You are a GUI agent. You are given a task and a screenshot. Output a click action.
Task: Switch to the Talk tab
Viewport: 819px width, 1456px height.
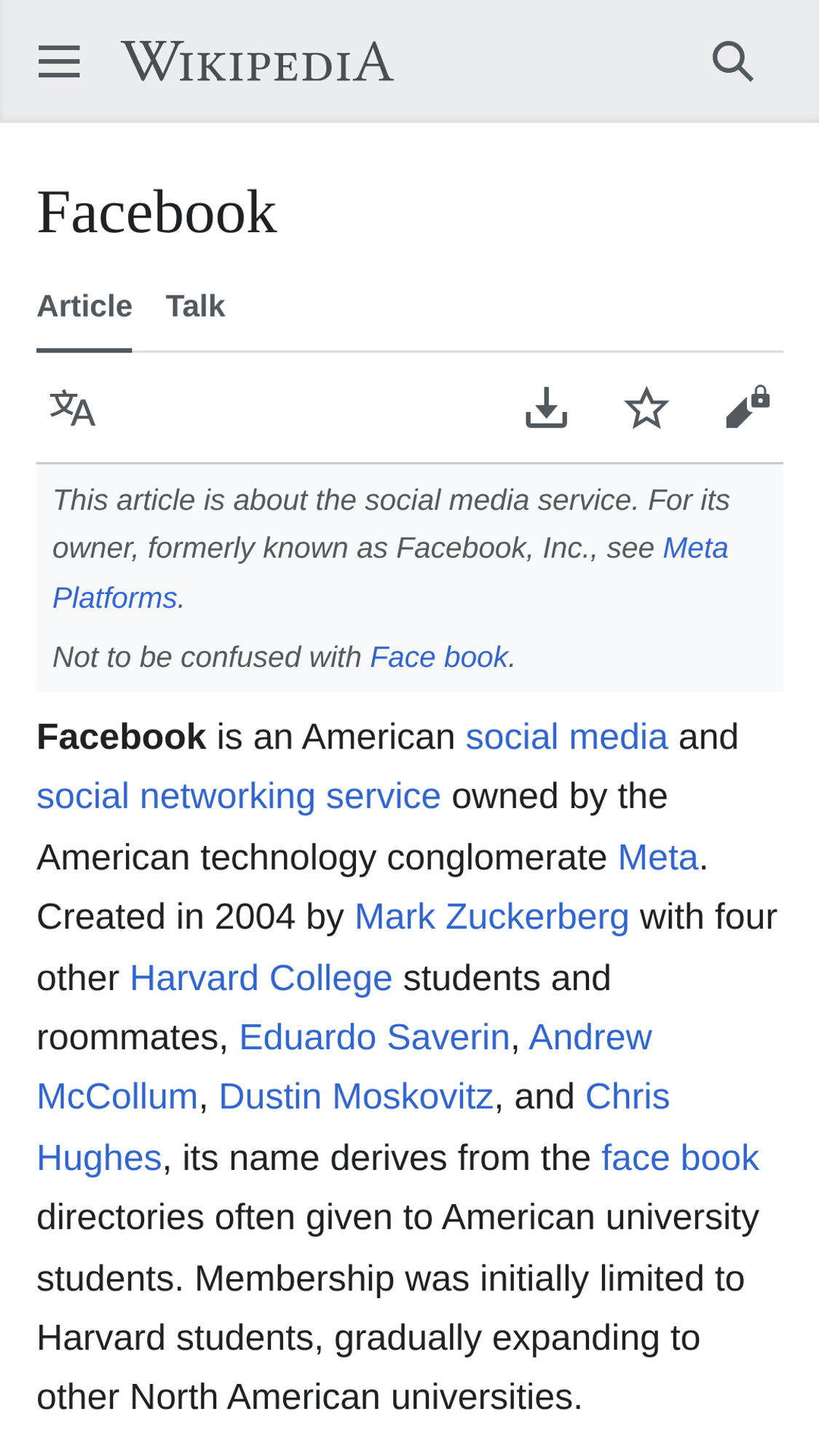point(195,306)
